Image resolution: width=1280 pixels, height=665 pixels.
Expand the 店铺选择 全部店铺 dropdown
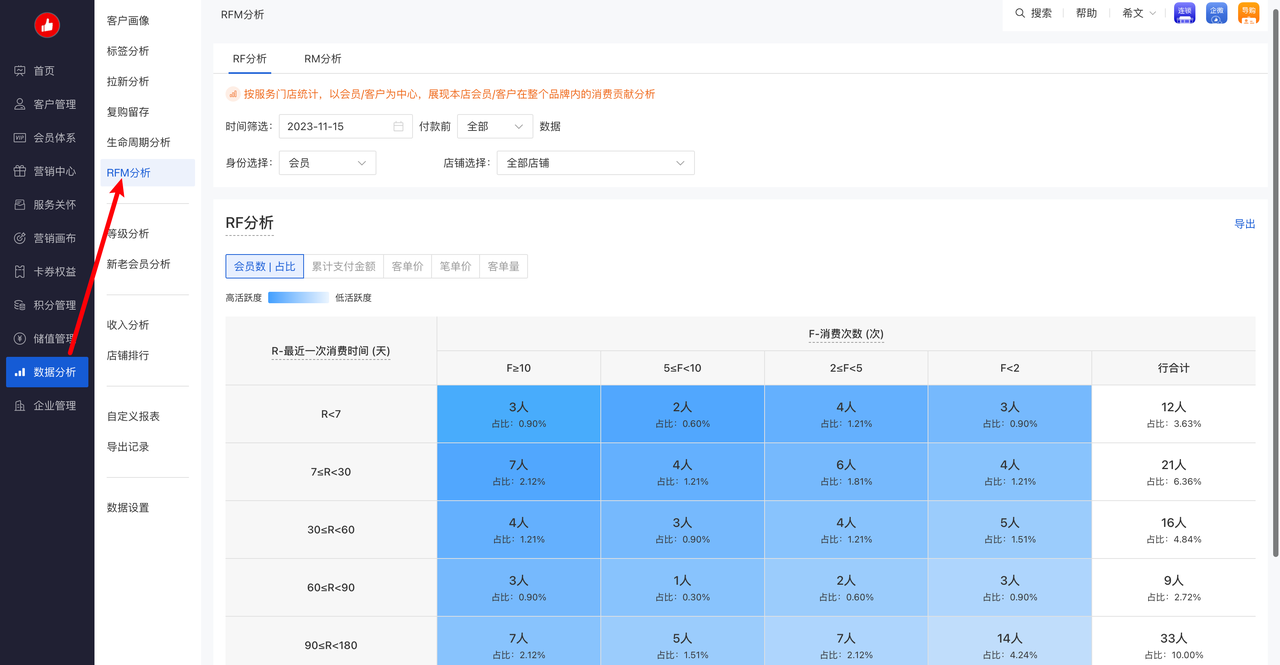pyautogui.click(x=595, y=163)
